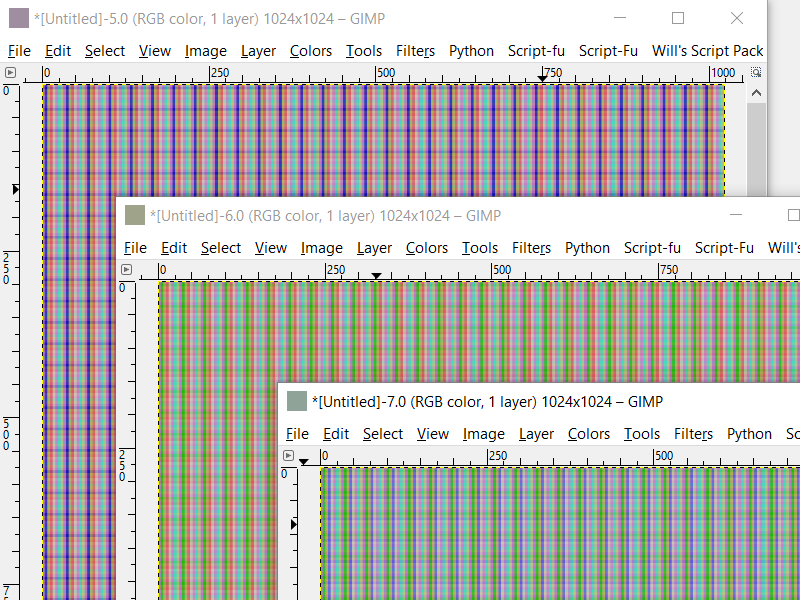Click the Untitled-7.0 title bar text
Viewport: 800px width, 600px height.
tap(487, 402)
